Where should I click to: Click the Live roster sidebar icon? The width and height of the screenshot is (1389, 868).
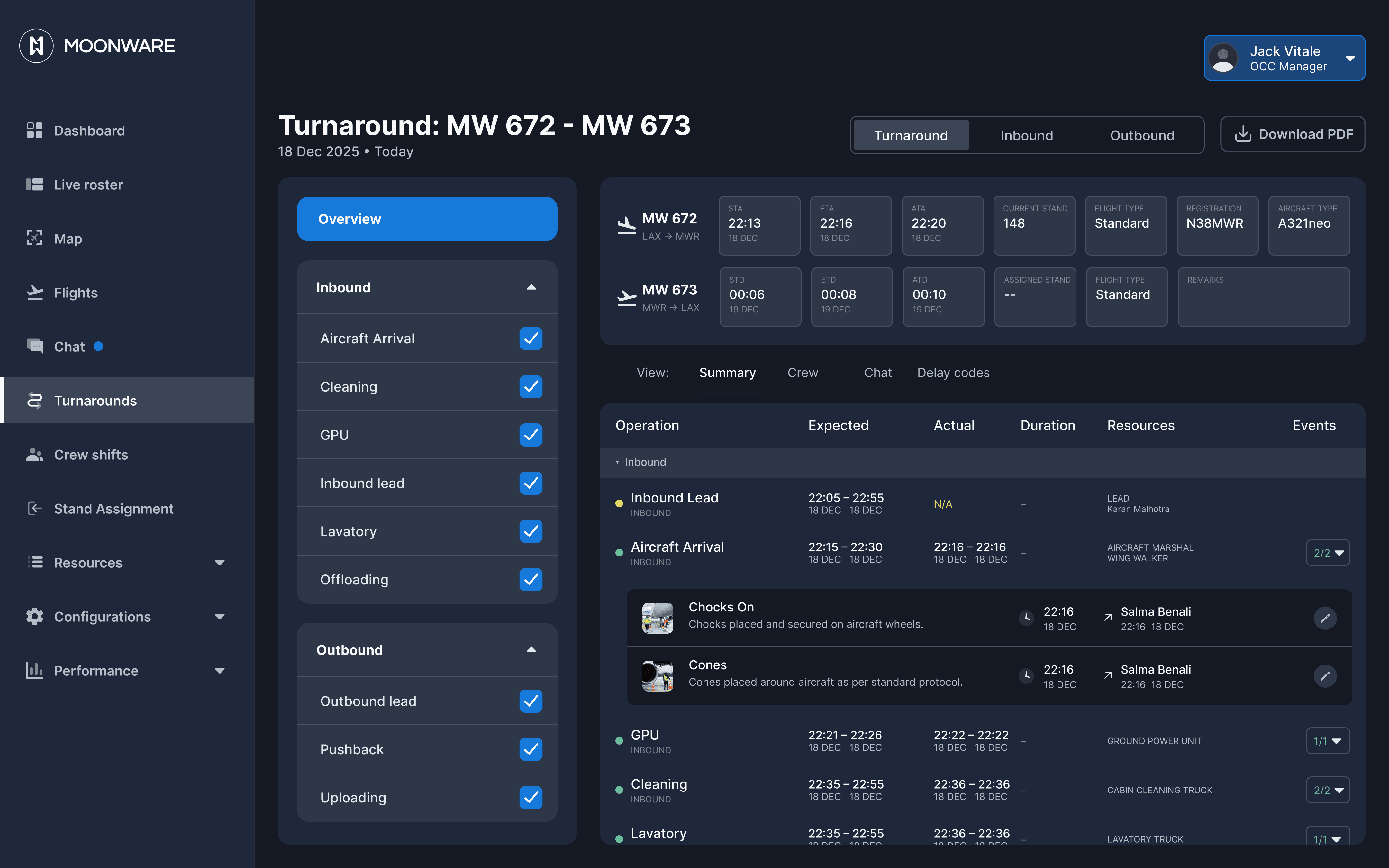34,184
